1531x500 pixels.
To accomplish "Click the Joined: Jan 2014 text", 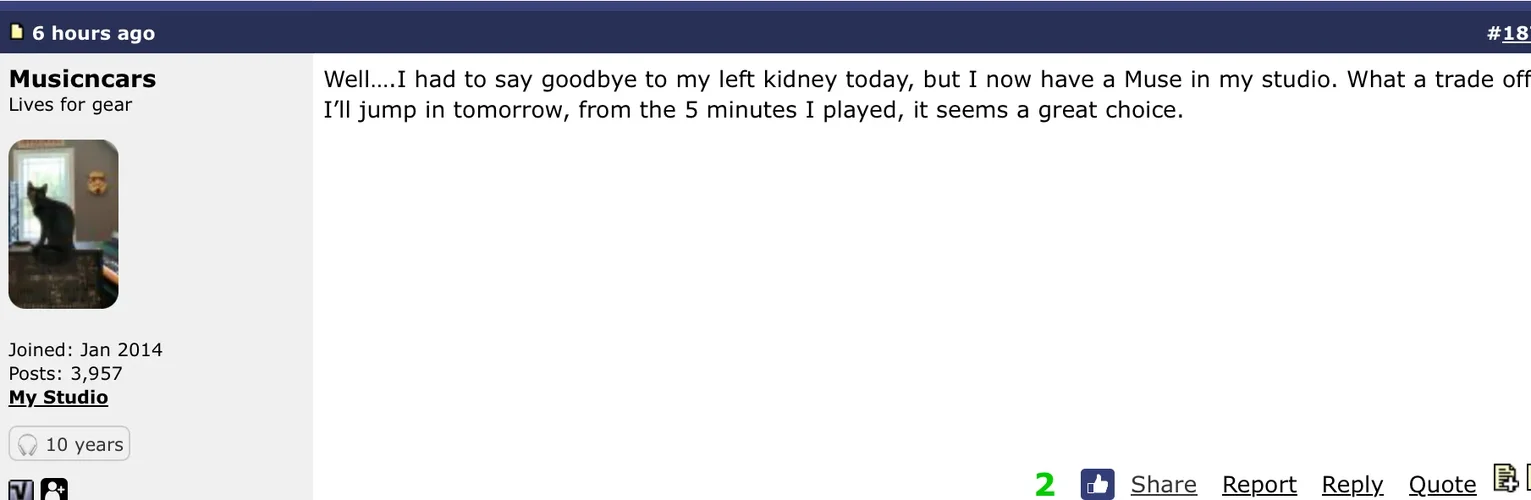I will [x=85, y=350].
